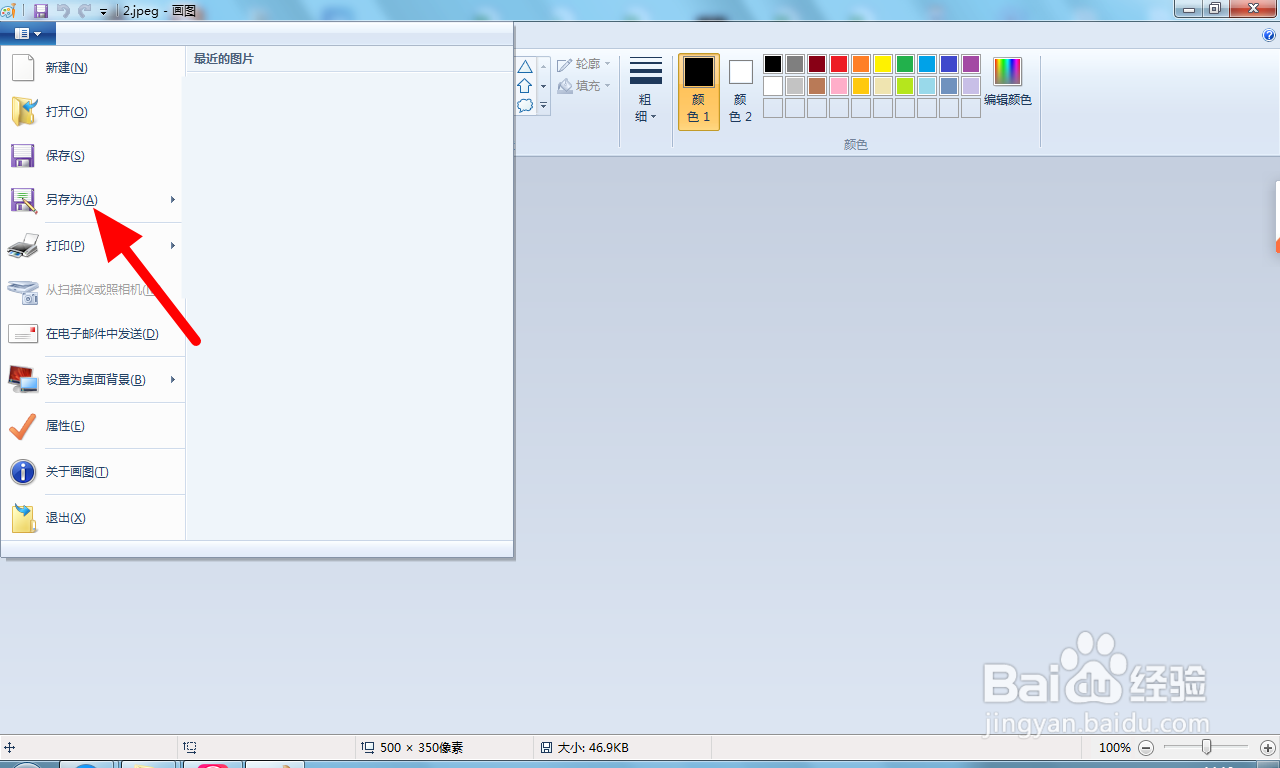The height and width of the screenshot is (768, 1280).
Task: Select the cloud callout shape
Action: 525,105
